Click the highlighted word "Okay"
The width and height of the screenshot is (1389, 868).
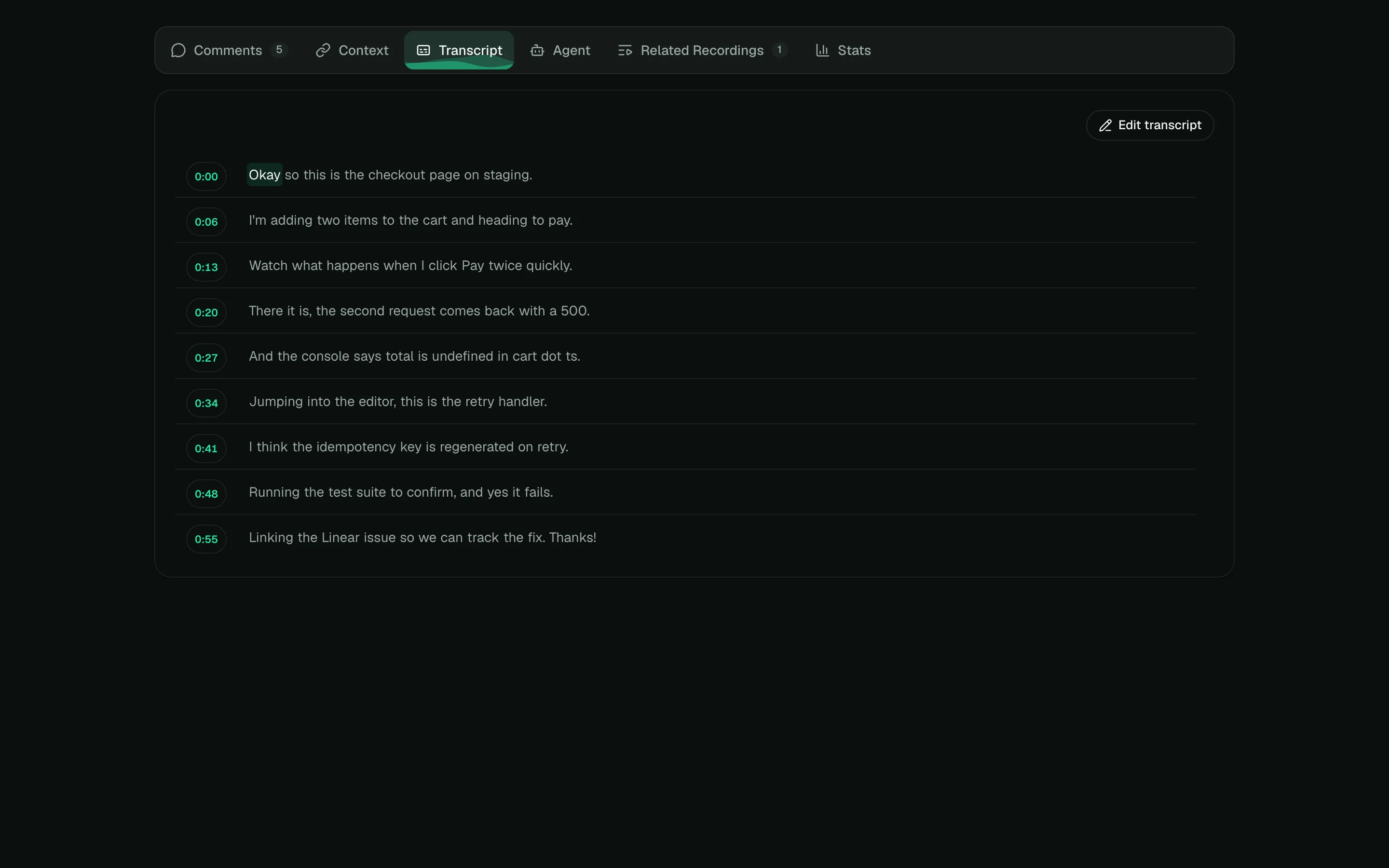[x=265, y=175]
